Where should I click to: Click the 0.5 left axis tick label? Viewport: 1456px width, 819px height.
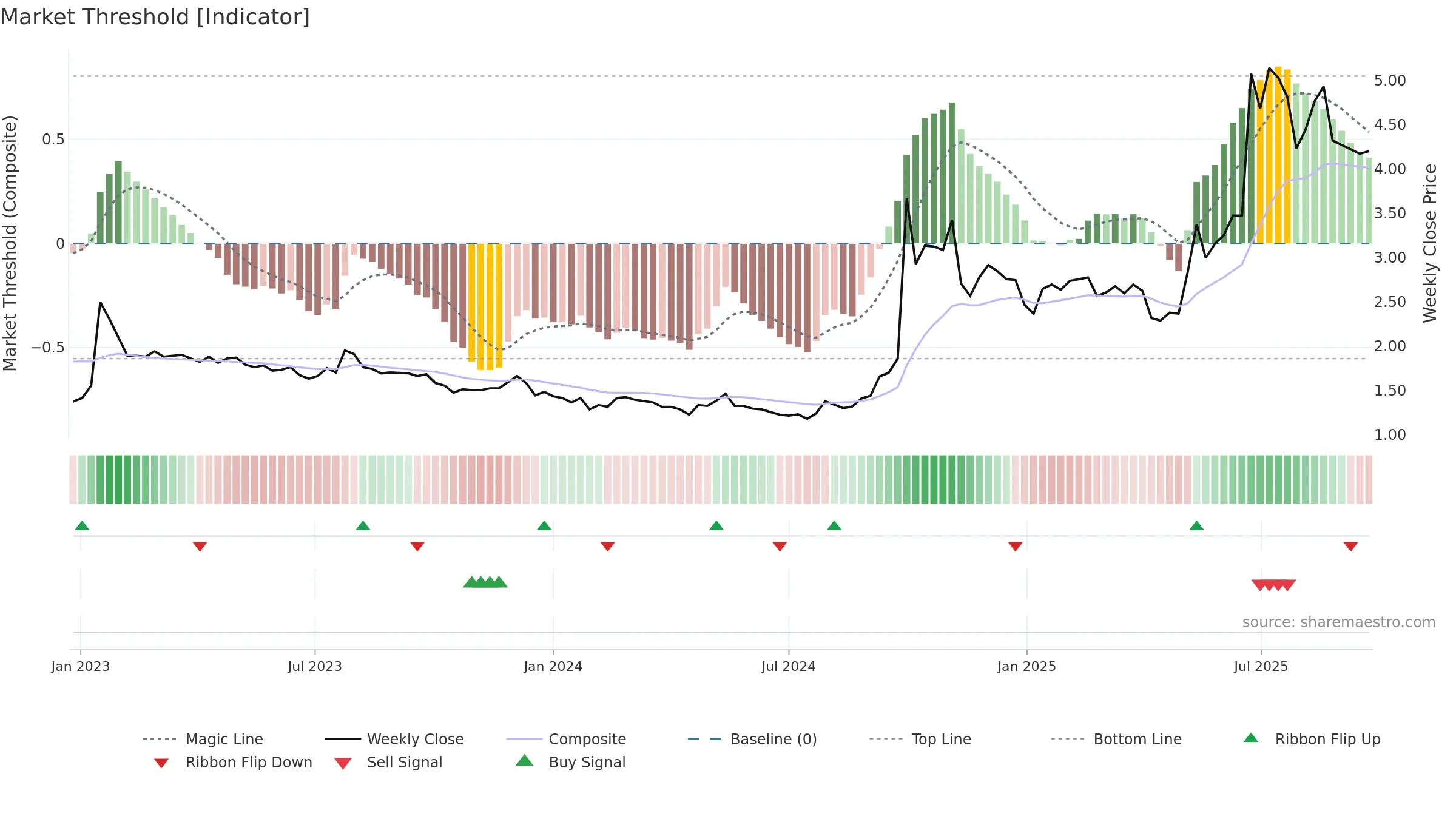(x=53, y=140)
